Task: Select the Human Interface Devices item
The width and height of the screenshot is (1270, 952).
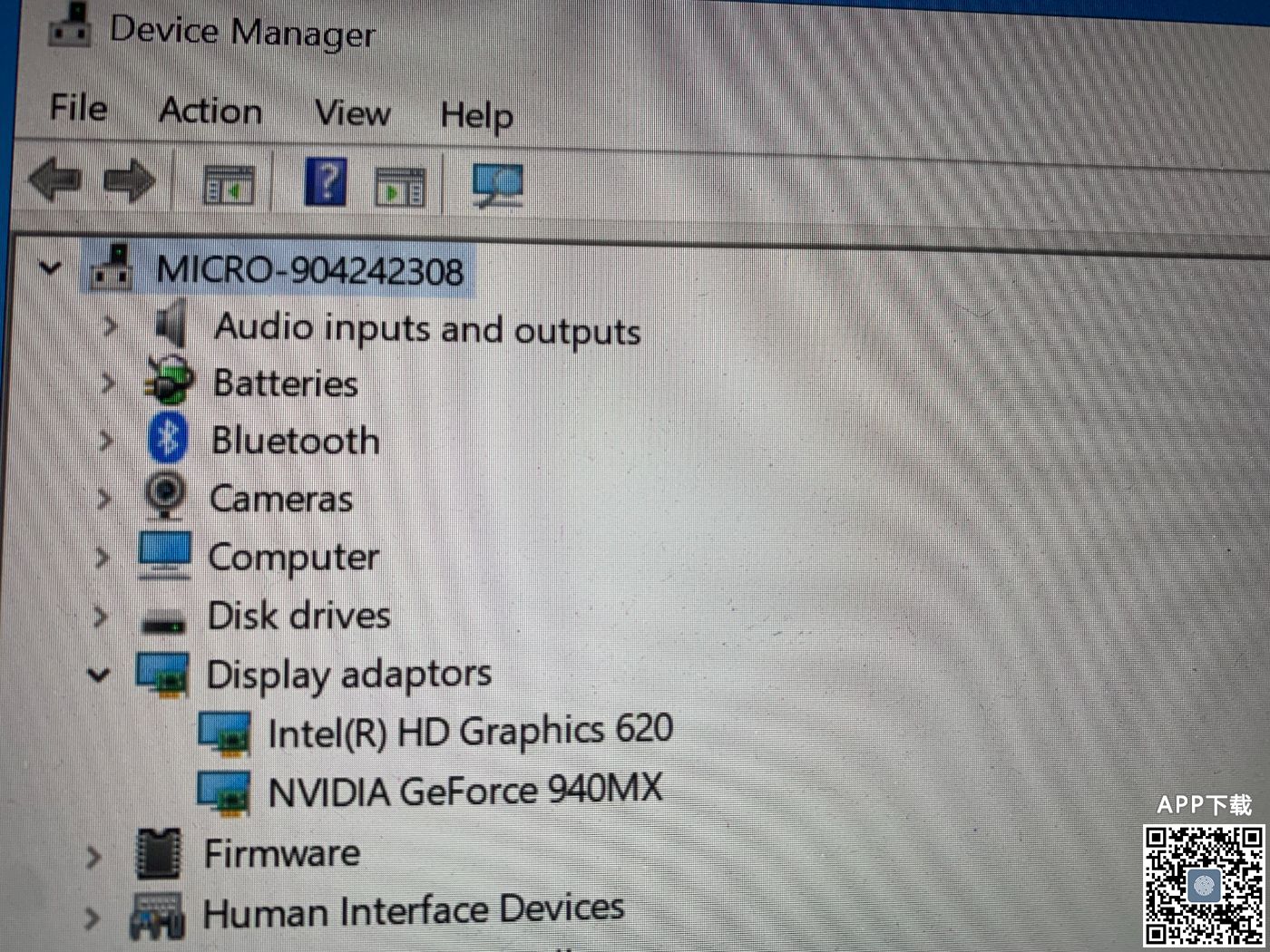Action: [413, 910]
